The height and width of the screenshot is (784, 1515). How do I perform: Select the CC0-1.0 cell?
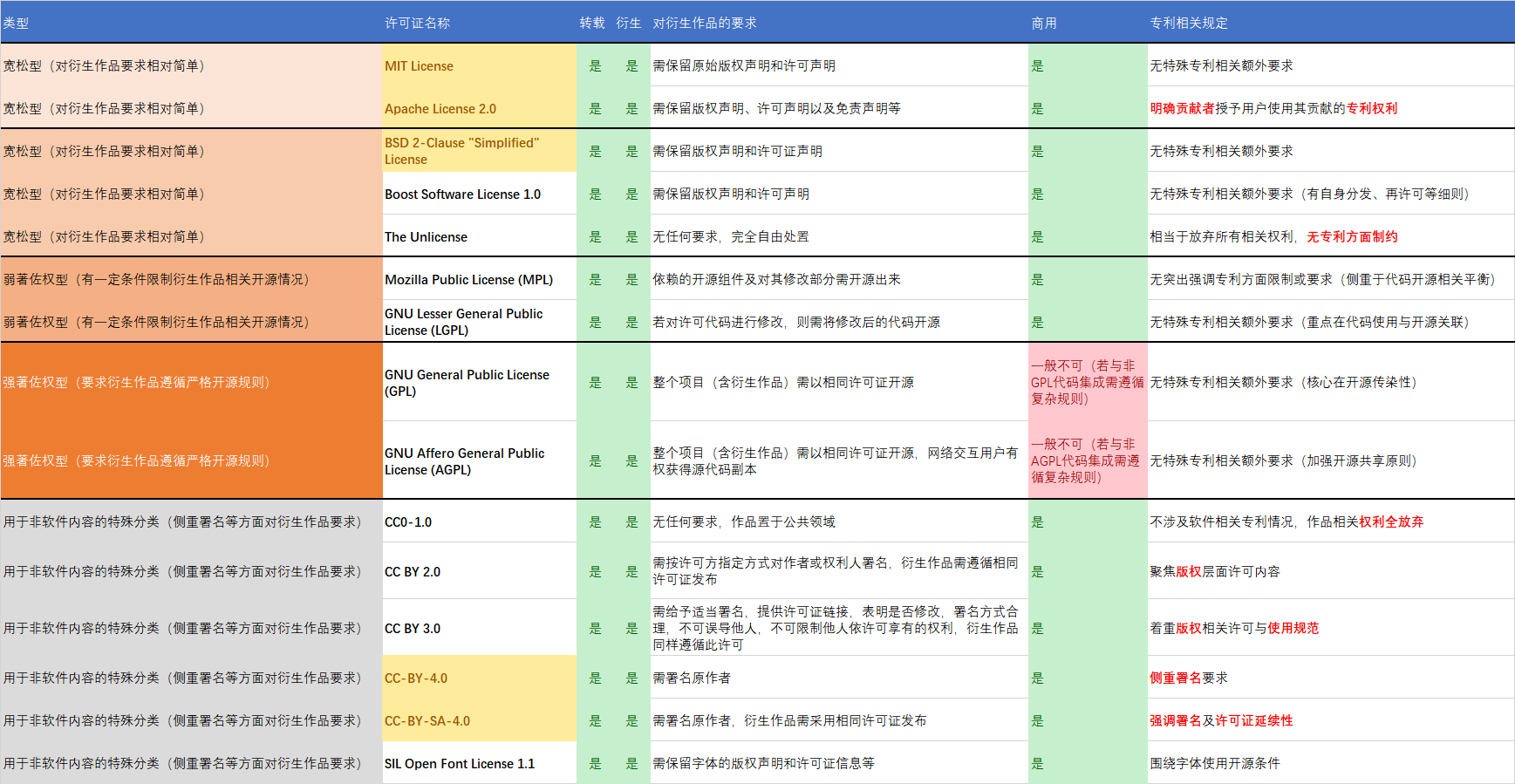480,522
